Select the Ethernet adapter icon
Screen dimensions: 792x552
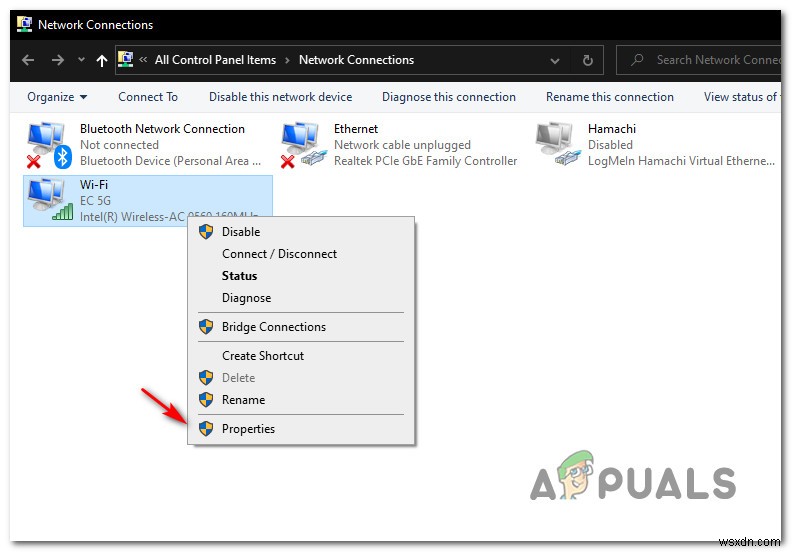pyautogui.click(x=304, y=145)
